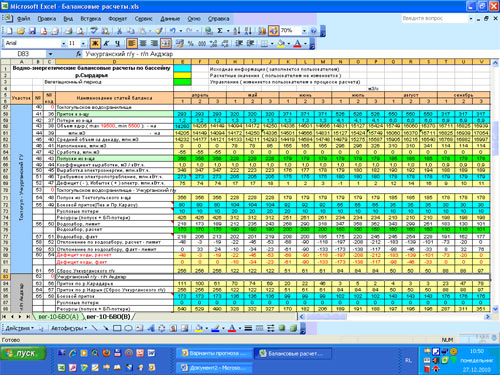Click Increase Decimal icon
The width and height of the screenshot is (500, 375).
click(213, 43)
